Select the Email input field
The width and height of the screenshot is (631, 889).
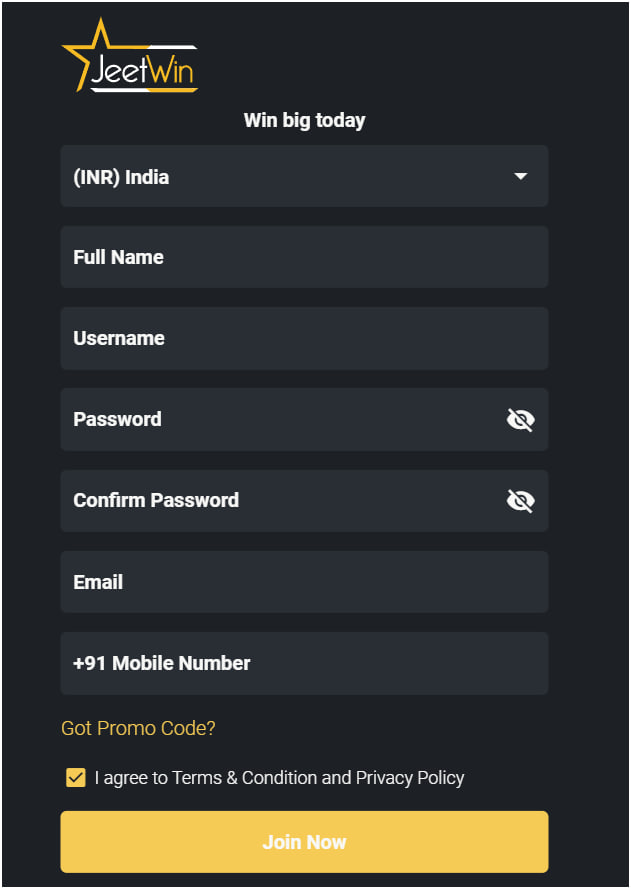(x=304, y=582)
